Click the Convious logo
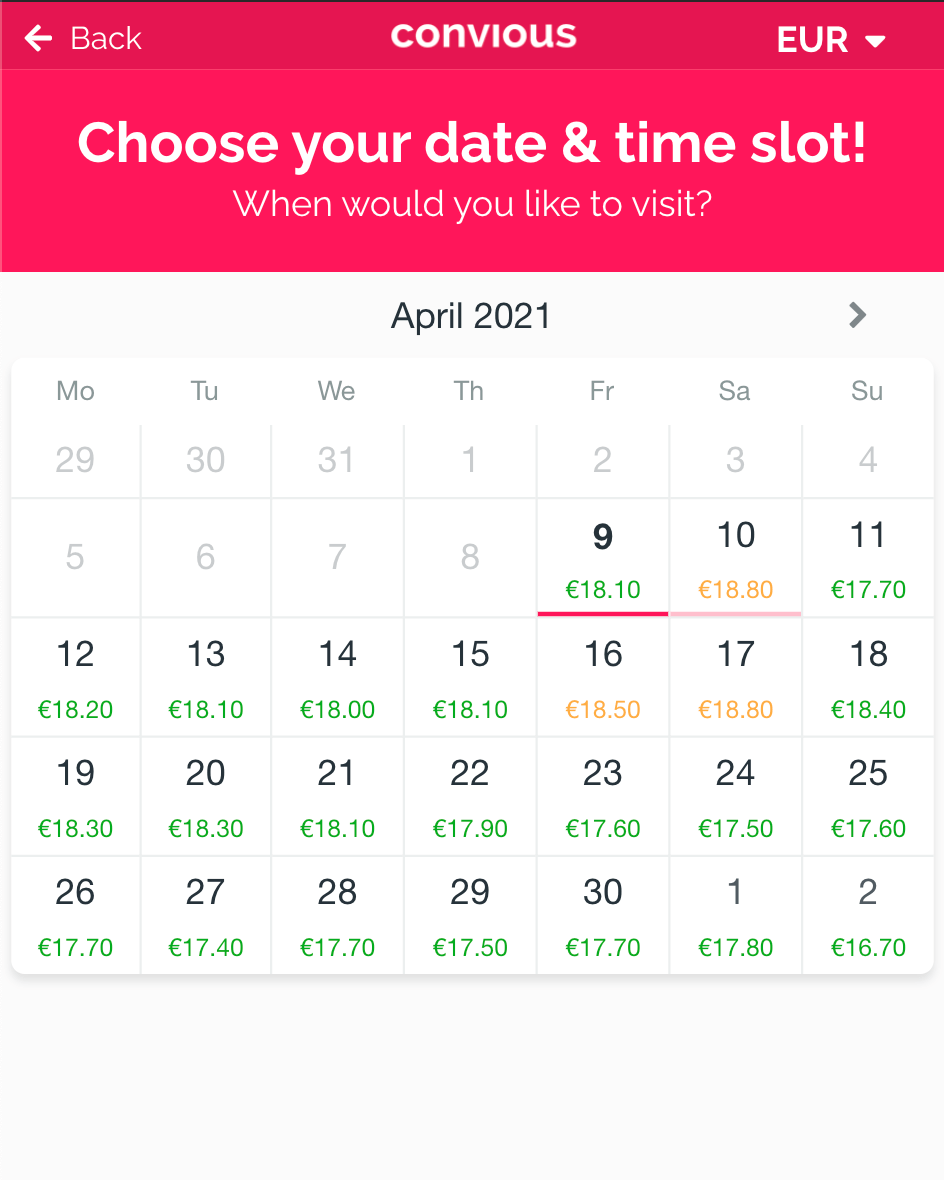 [x=484, y=37]
